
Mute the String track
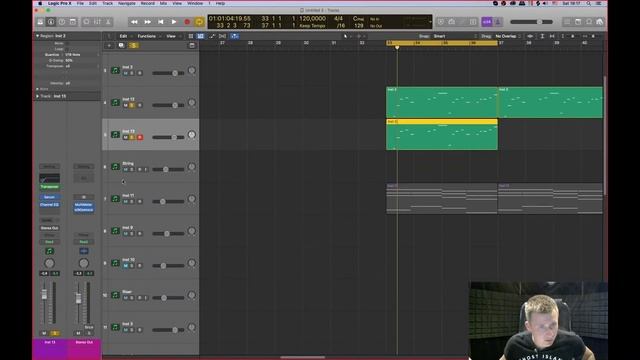tap(125, 169)
